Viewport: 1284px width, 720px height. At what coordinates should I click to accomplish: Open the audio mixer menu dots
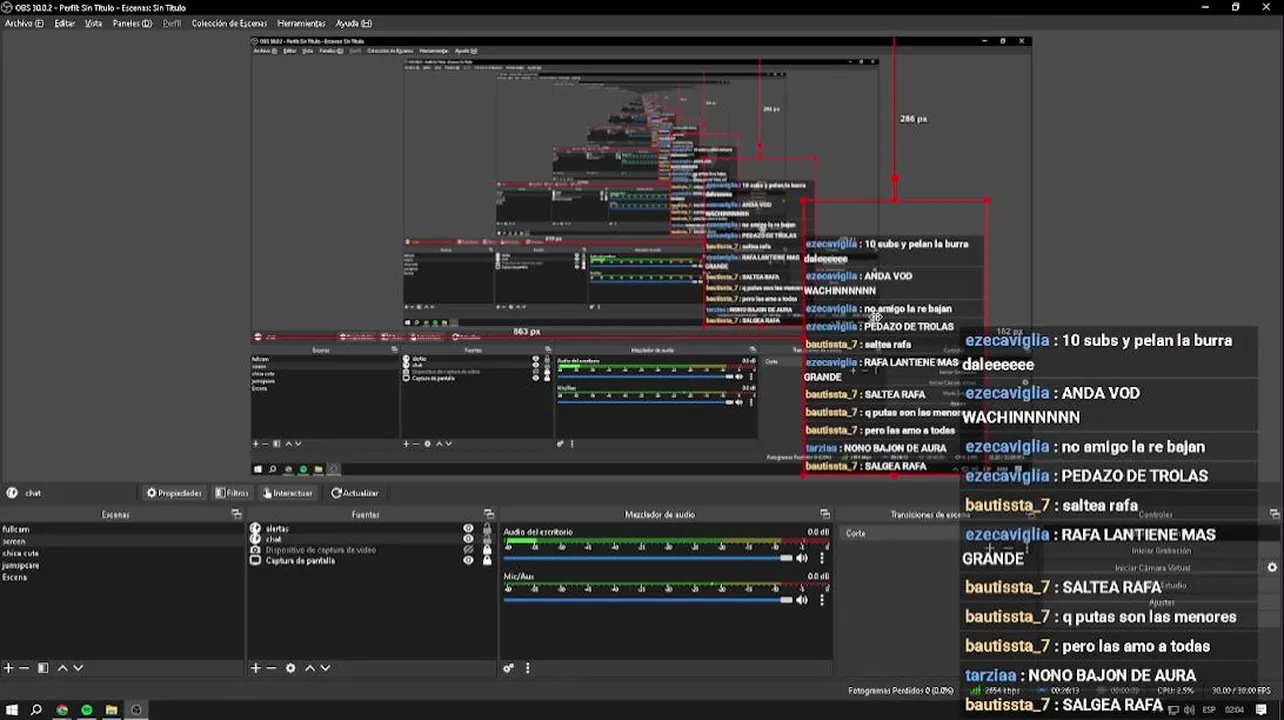[528, 668]
